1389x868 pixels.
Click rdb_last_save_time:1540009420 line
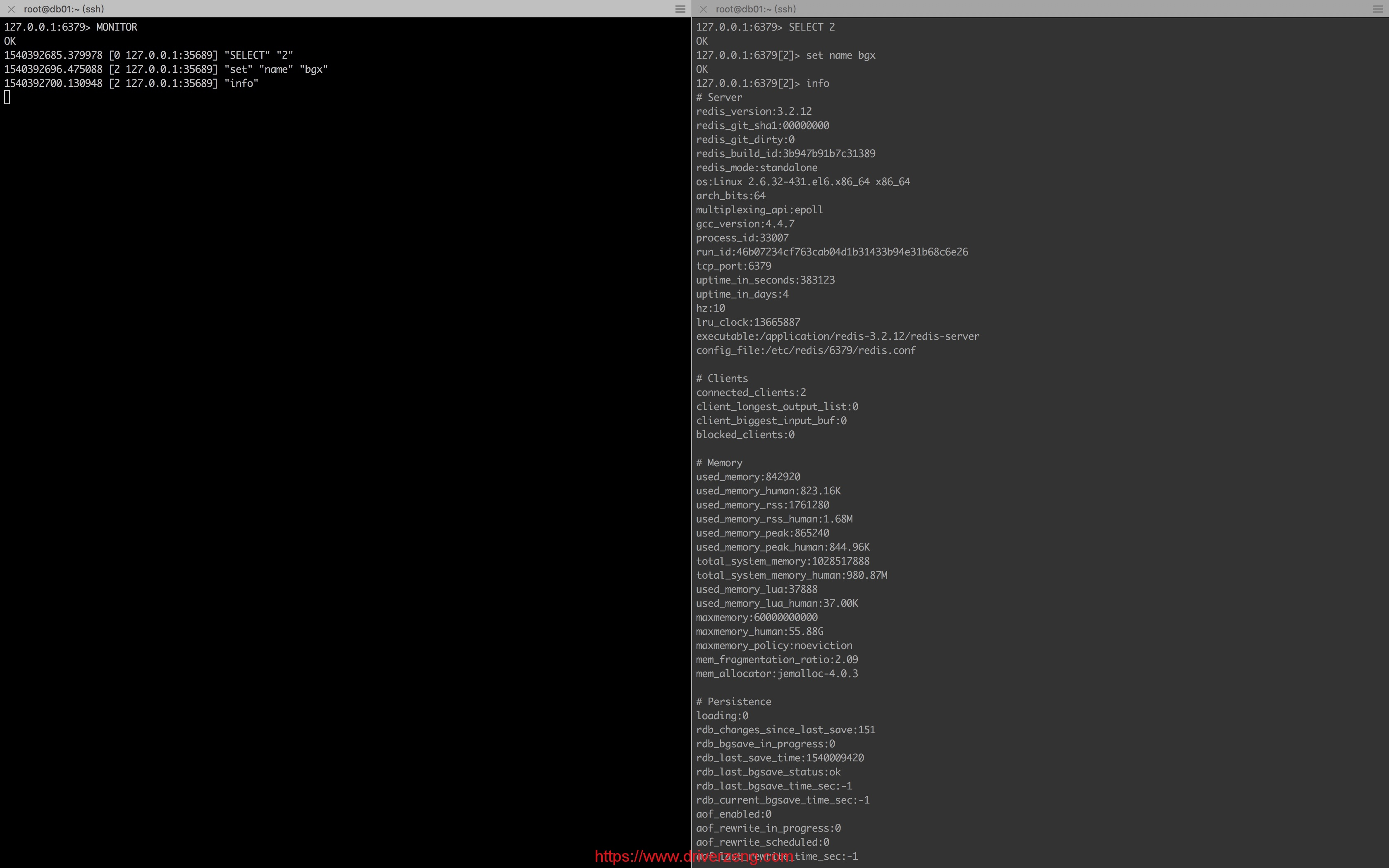[780, 758]
